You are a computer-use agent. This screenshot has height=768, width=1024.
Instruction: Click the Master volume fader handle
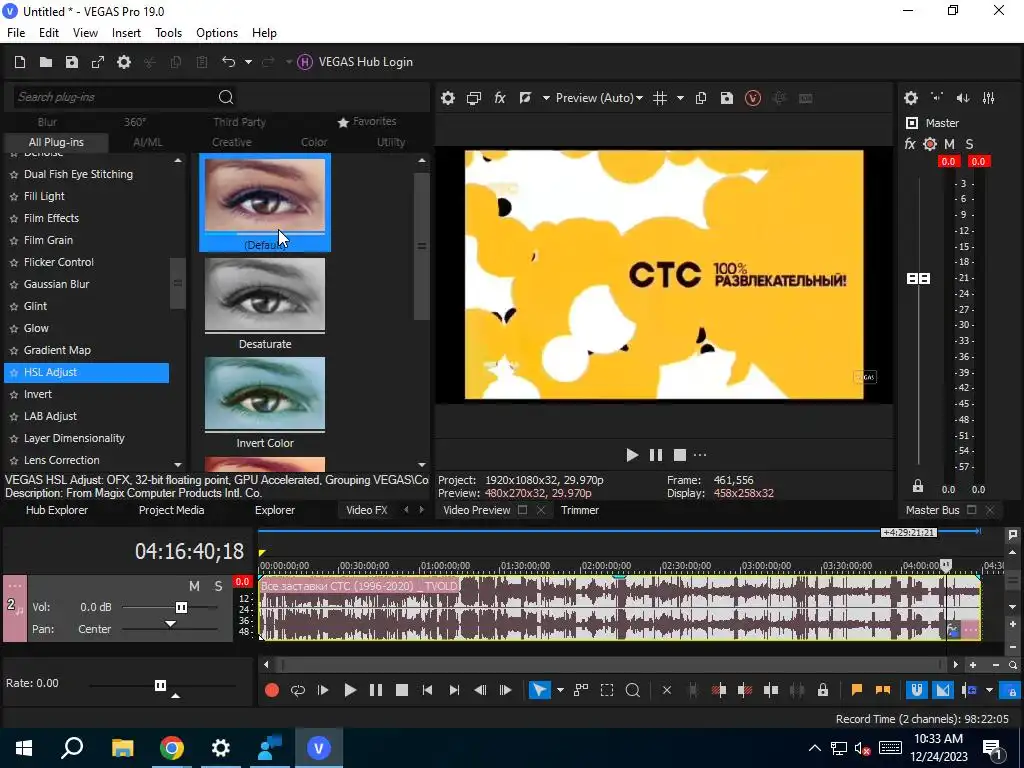(918, 279)
